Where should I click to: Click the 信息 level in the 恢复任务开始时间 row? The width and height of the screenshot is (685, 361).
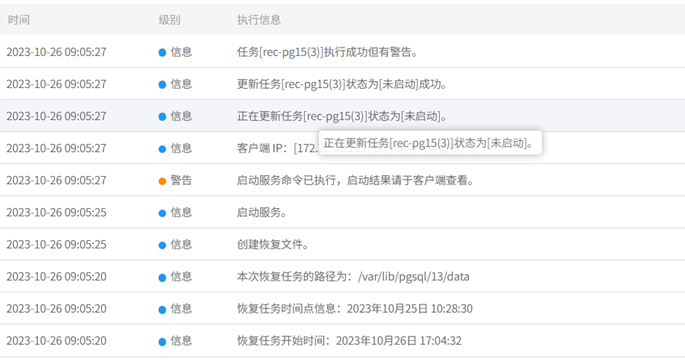pyautogui.click(x=181, y=341)
